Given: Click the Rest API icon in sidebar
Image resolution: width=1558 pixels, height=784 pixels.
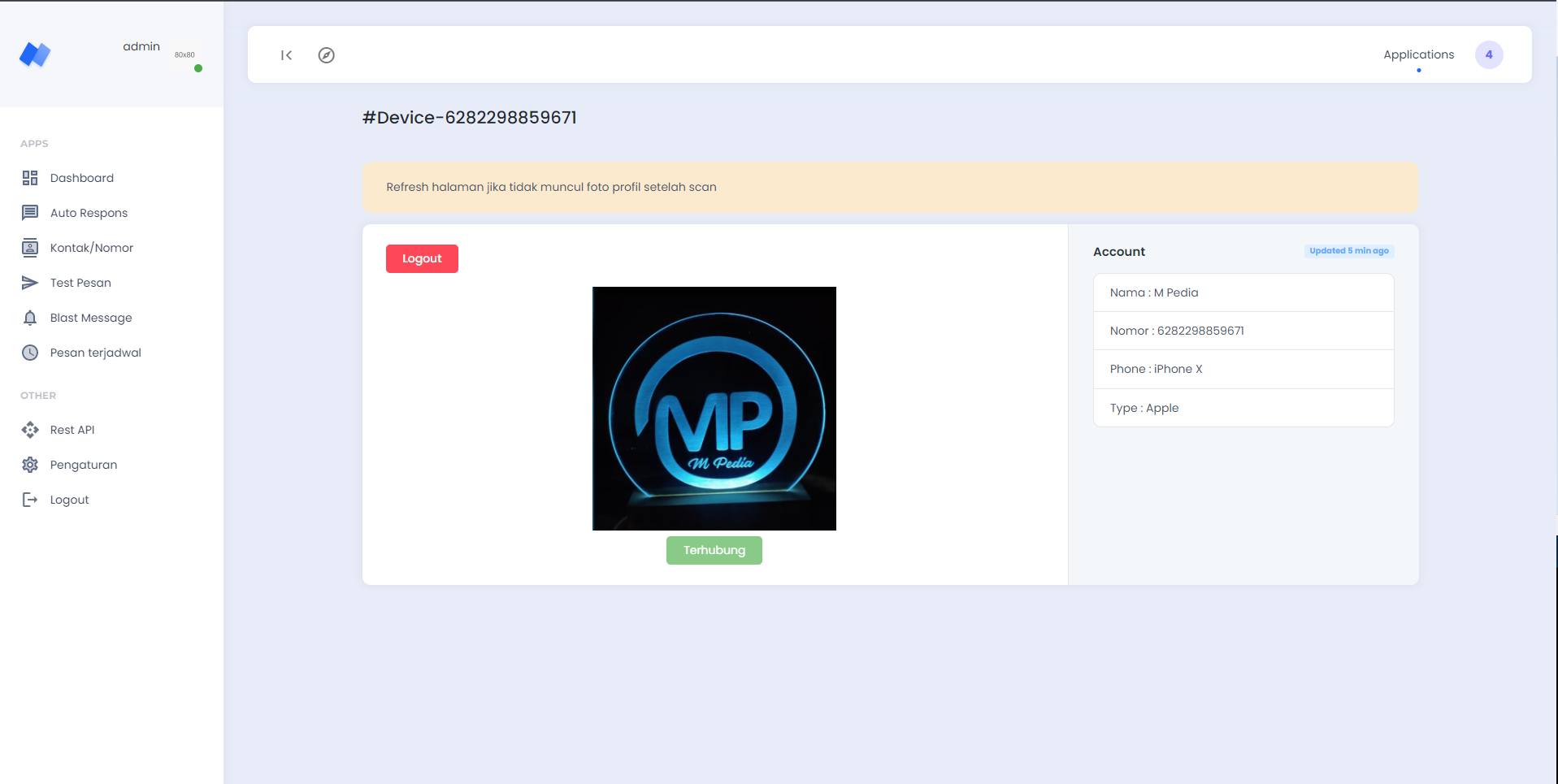Looking at the screenshot, I should (x=30, y=430).
